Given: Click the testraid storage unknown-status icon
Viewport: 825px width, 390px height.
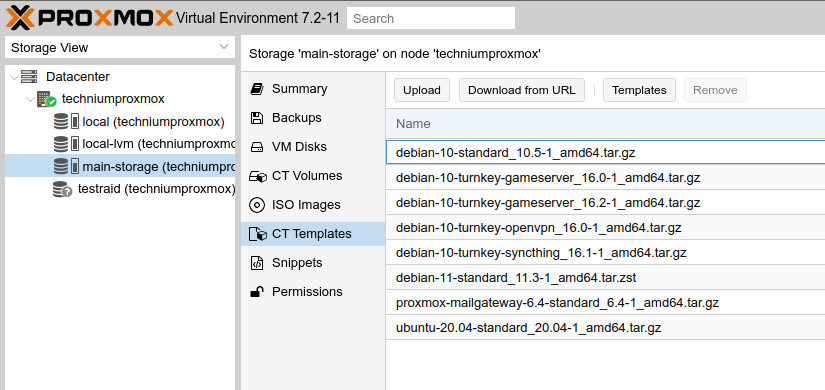Looking at the screenshot, I should (62, 189).
